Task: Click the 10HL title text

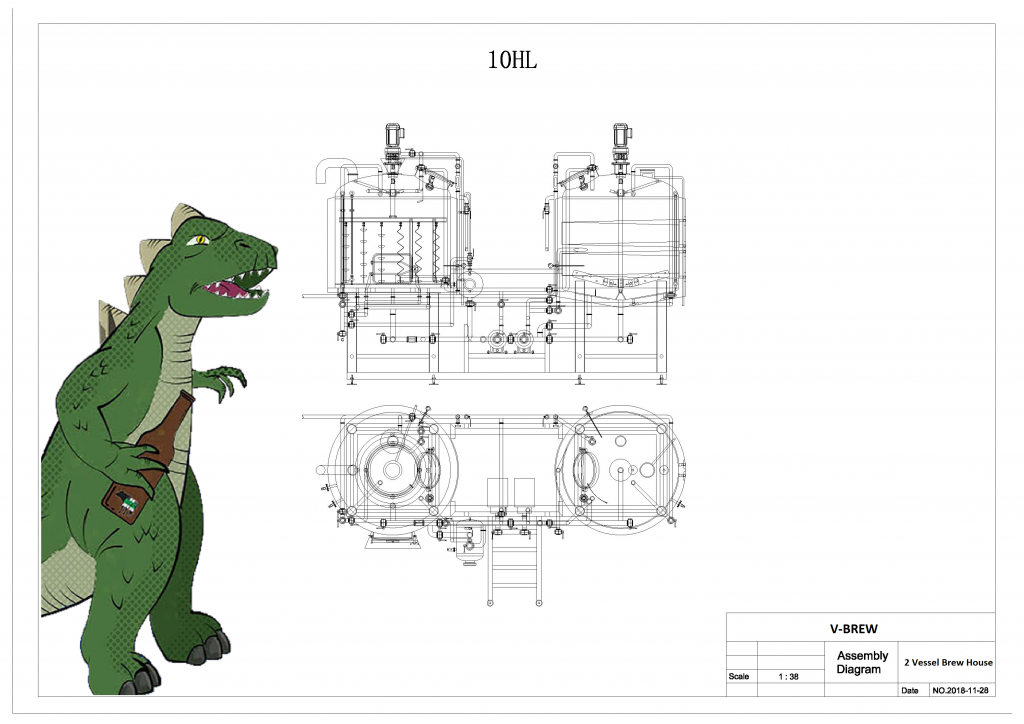Action: pos(512,60)
